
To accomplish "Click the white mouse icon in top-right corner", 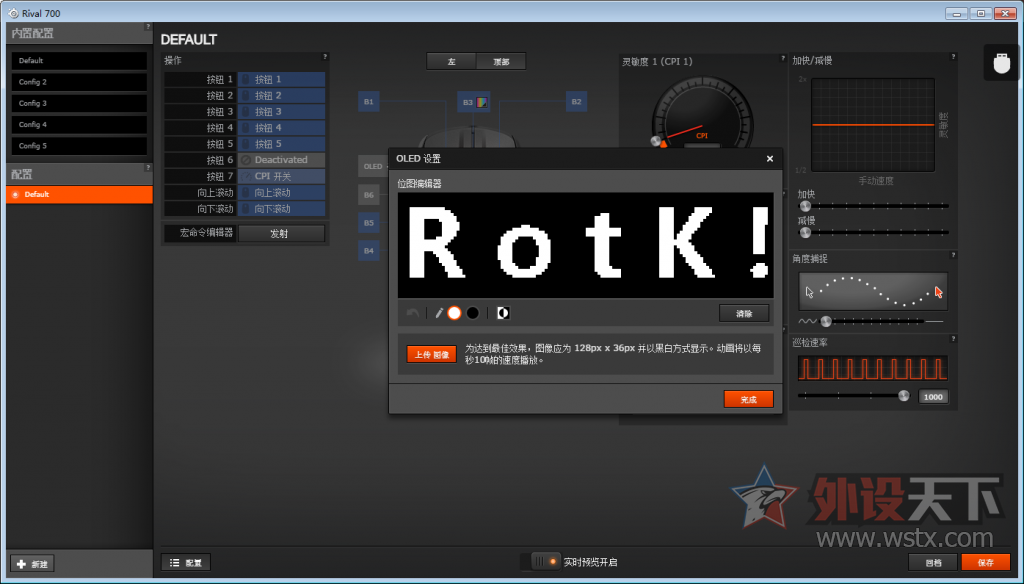I will tap(1001, 62).
